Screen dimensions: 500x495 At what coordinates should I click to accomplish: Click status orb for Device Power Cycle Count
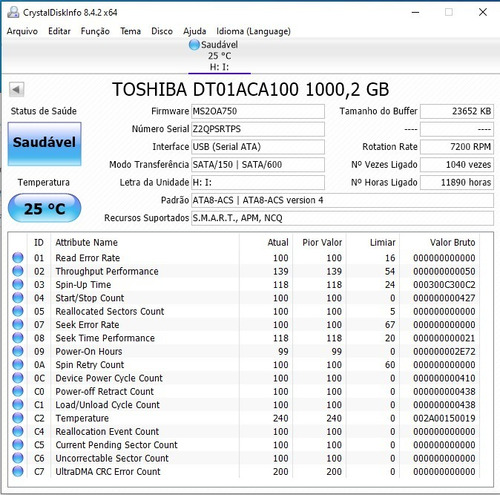[x=18, y=378]
